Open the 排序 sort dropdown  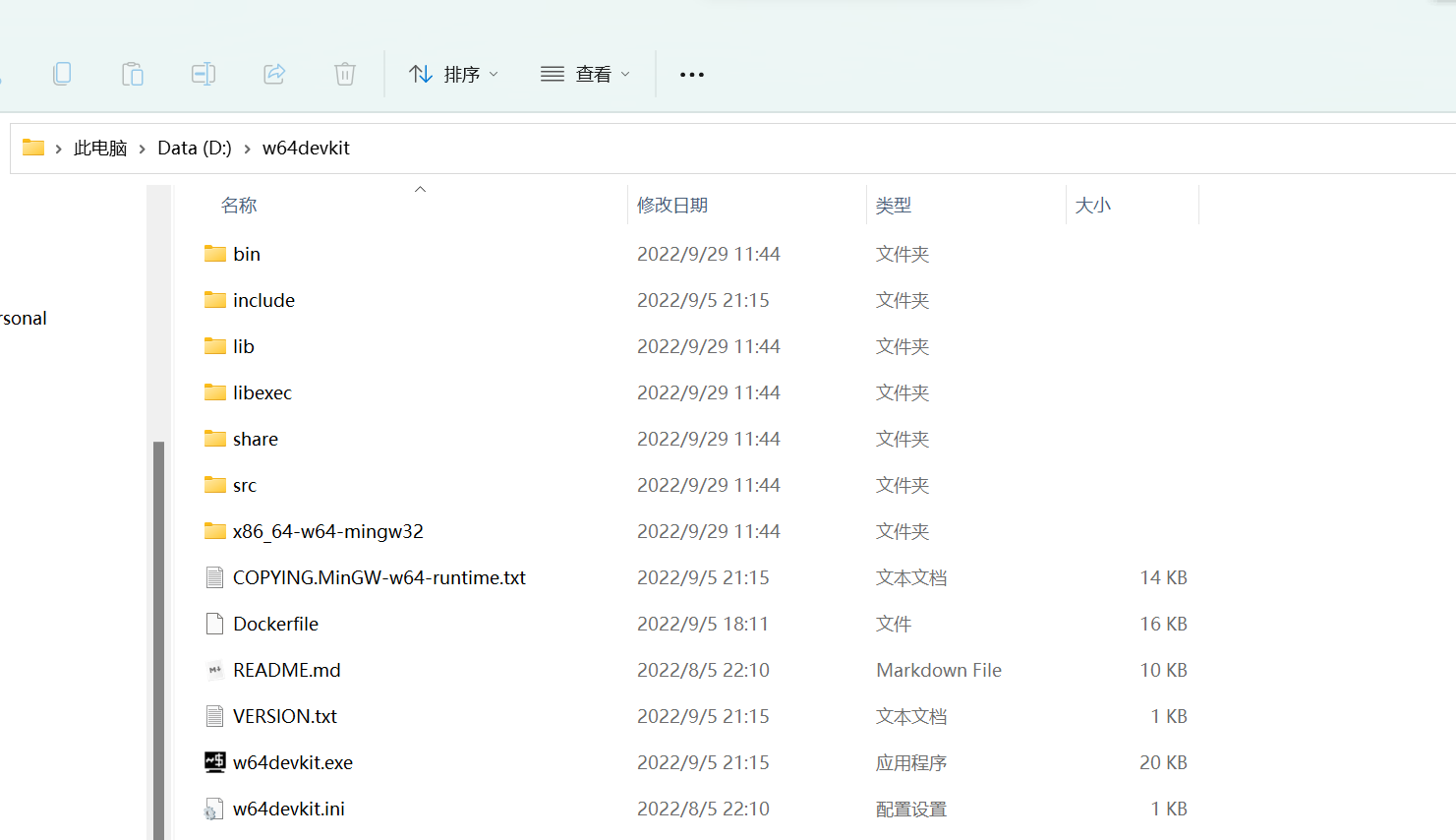pyautogui.click(x=454, y=75)
